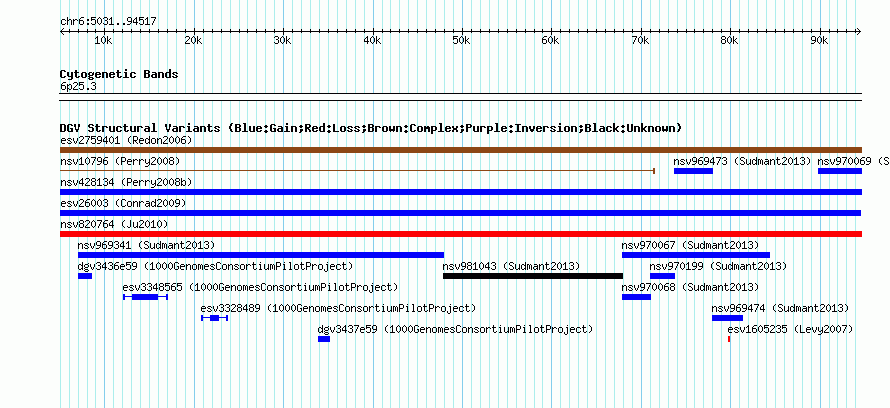Screen dimensions: 890x408
Task: Click the dgv3436e59 variant label
Action: (x=216, y=266)
